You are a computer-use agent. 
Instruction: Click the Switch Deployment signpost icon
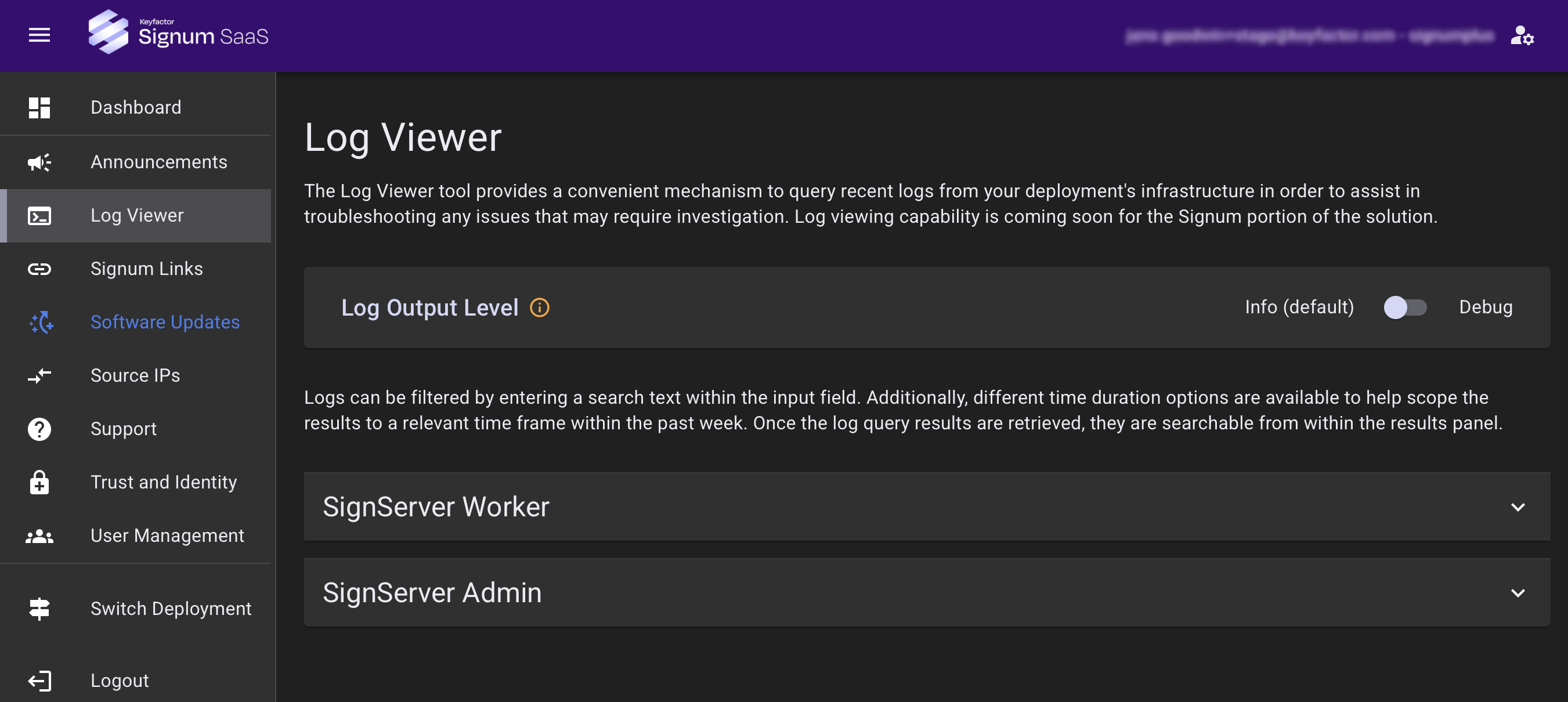(39, 609)
